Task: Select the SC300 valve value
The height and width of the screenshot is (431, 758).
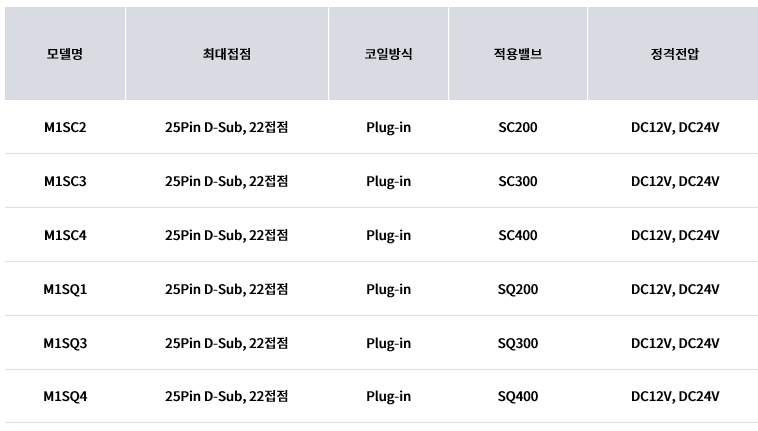Action: click(518, 181)
